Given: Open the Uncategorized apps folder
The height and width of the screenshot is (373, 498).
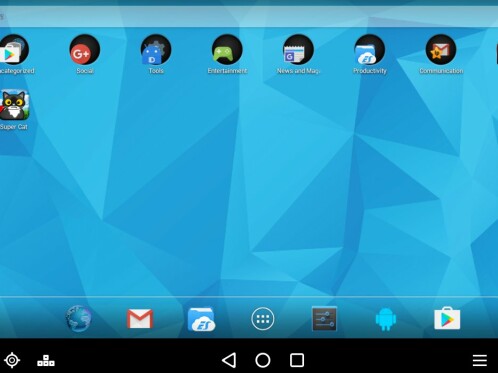Looking at the screenshot, I should (x=13, y=50).
